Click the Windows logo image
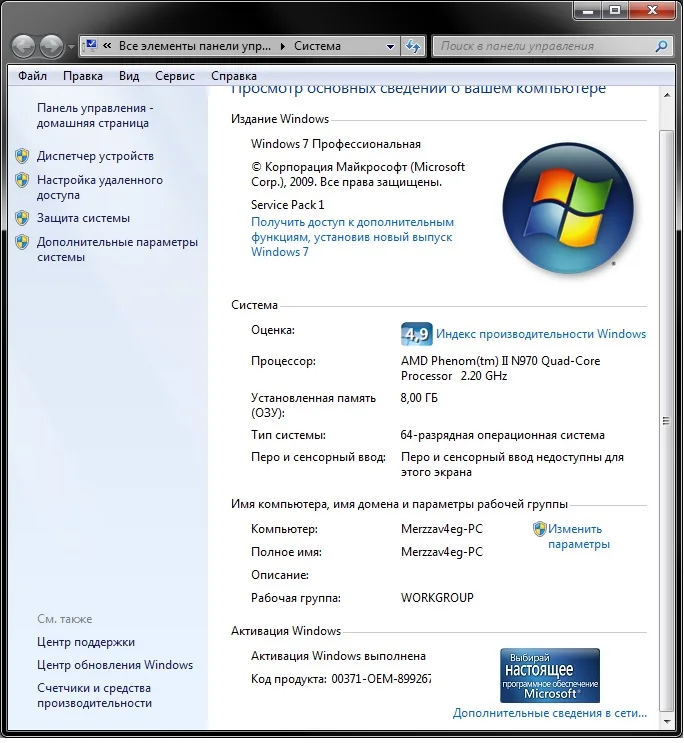The image size is (684, 743). 567,208
